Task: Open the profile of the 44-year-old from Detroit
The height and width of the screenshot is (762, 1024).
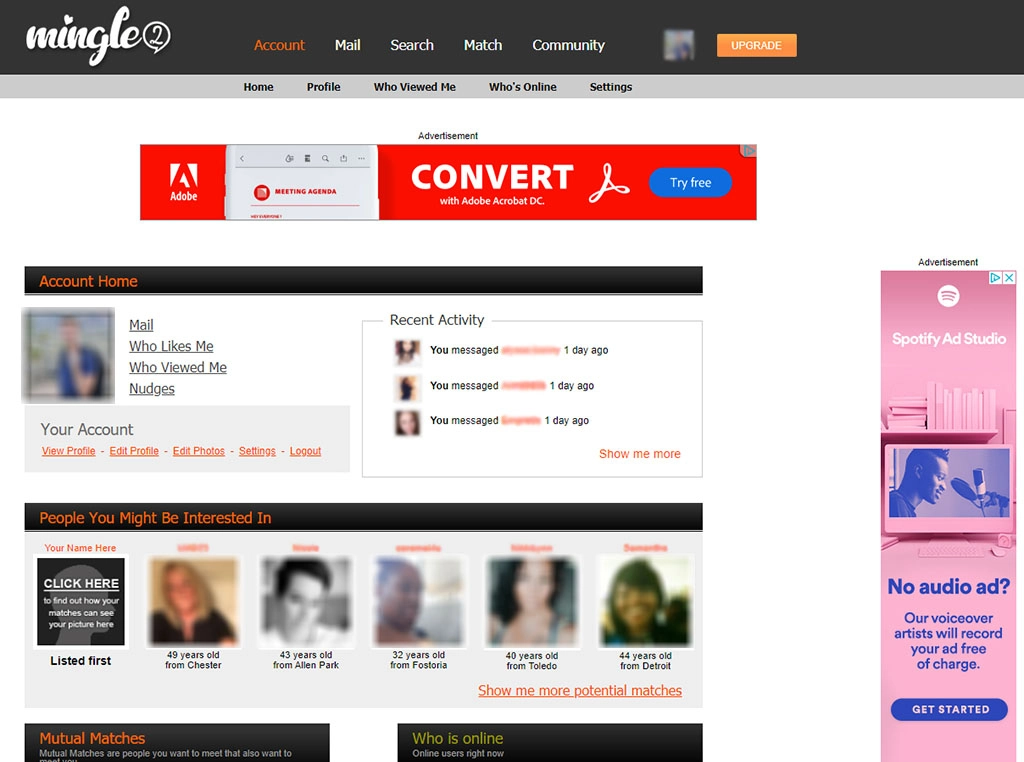Action: coord(645,600)
